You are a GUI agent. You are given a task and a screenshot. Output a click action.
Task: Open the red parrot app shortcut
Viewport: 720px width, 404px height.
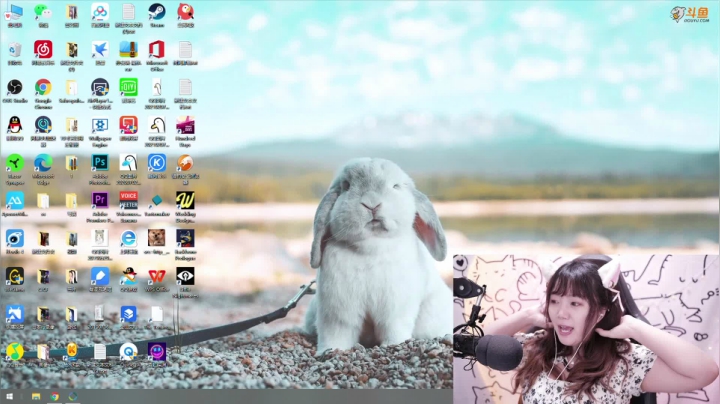point(186,12)
